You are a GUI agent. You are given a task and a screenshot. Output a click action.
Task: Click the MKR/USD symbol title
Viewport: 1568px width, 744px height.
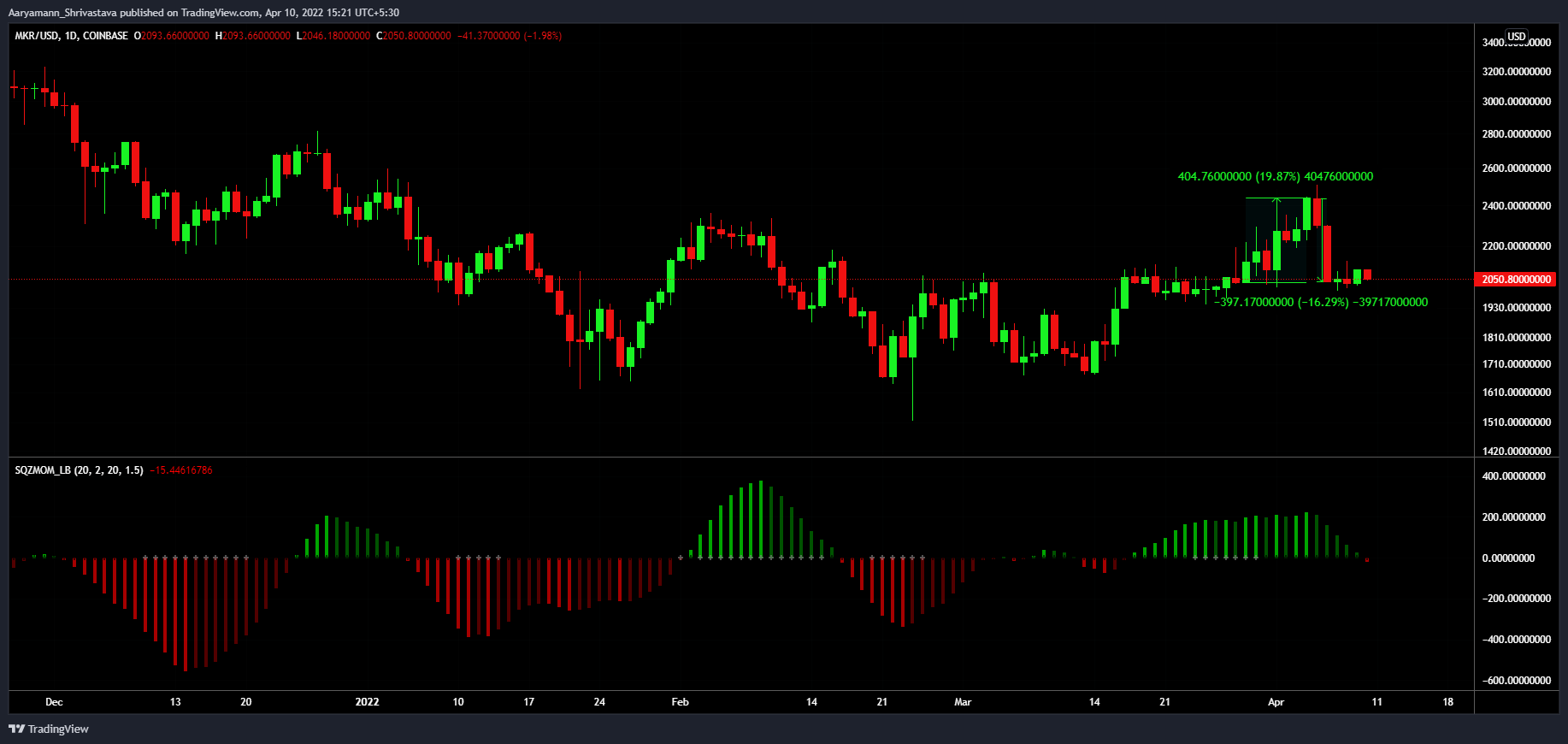point(37,36)
